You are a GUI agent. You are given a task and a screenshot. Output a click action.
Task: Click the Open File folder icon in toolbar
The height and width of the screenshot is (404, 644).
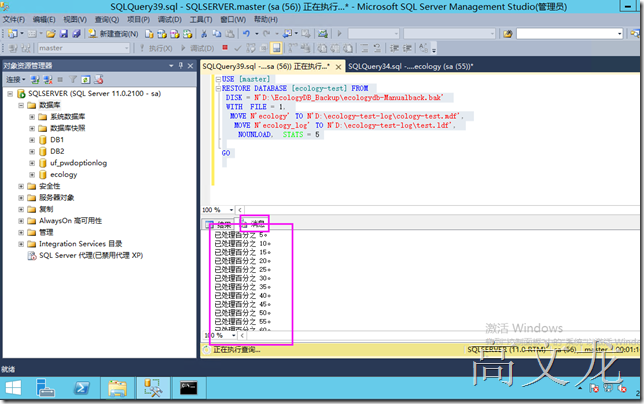pos(51,34)
